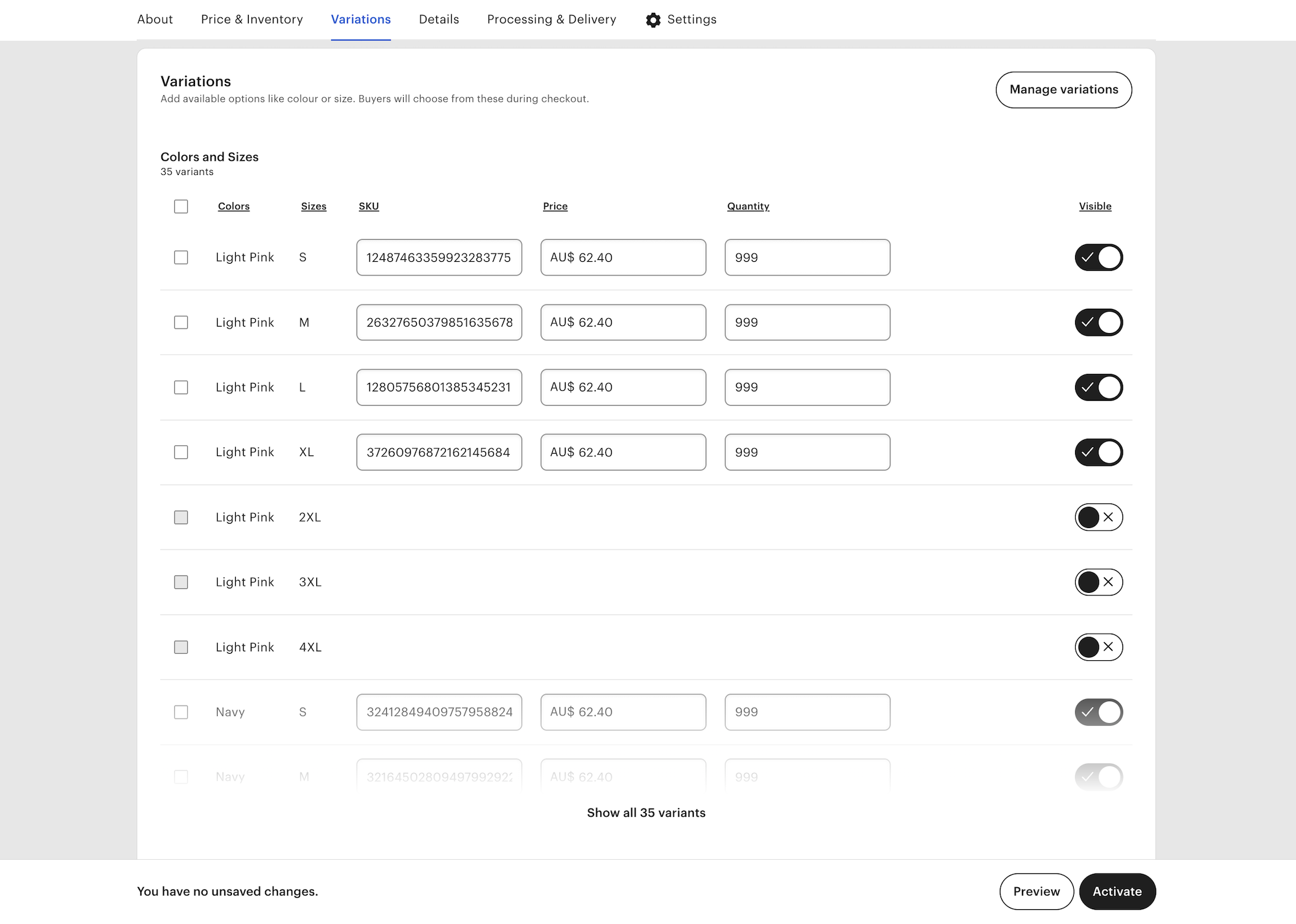The image size is (1296, 924).
Task: Tick the Light Pink 3XL row checkbox
Action: [181, 582]
